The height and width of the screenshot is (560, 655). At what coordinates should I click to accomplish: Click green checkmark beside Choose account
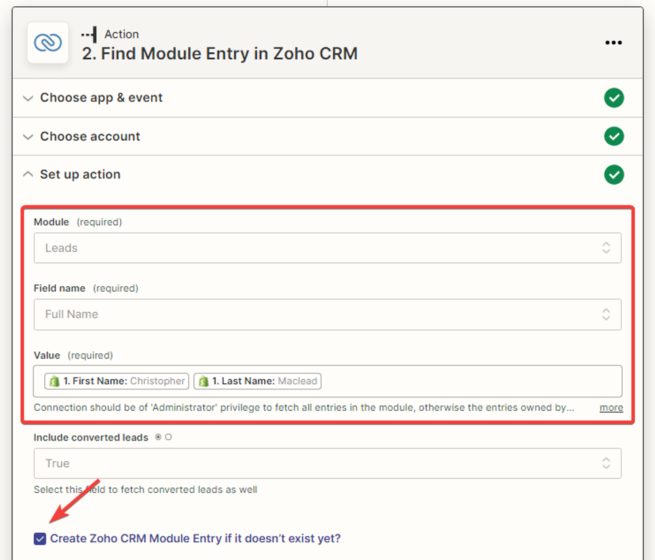[614, 136]
